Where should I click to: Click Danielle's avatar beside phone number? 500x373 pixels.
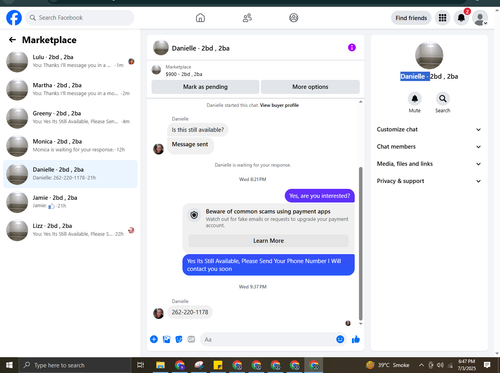[158, 313]
